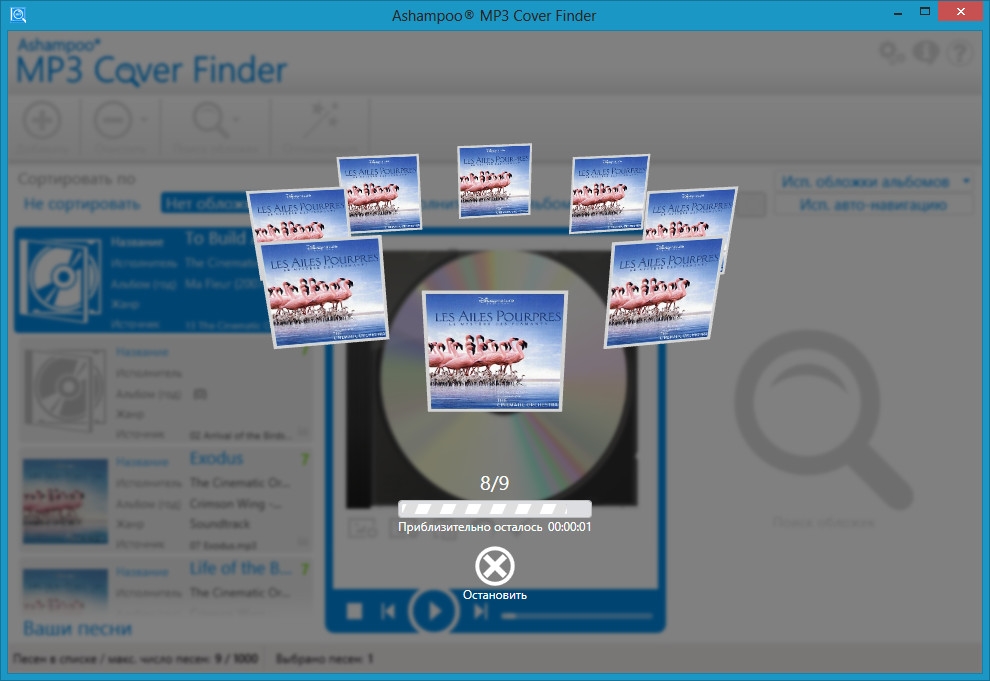The width and height of the screenshot is (990, 681).
Task: Open settings gears icon in header
Action: coord(892,53)
